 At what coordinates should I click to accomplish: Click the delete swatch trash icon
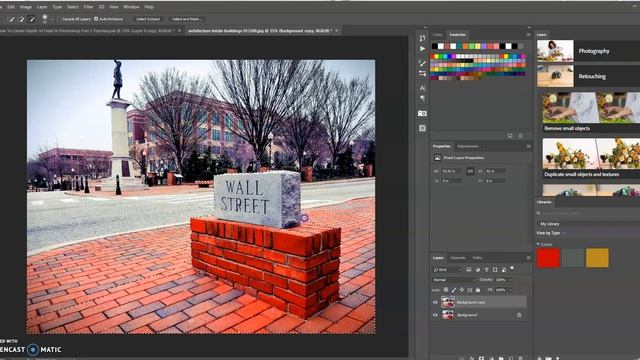coord(520,136)
